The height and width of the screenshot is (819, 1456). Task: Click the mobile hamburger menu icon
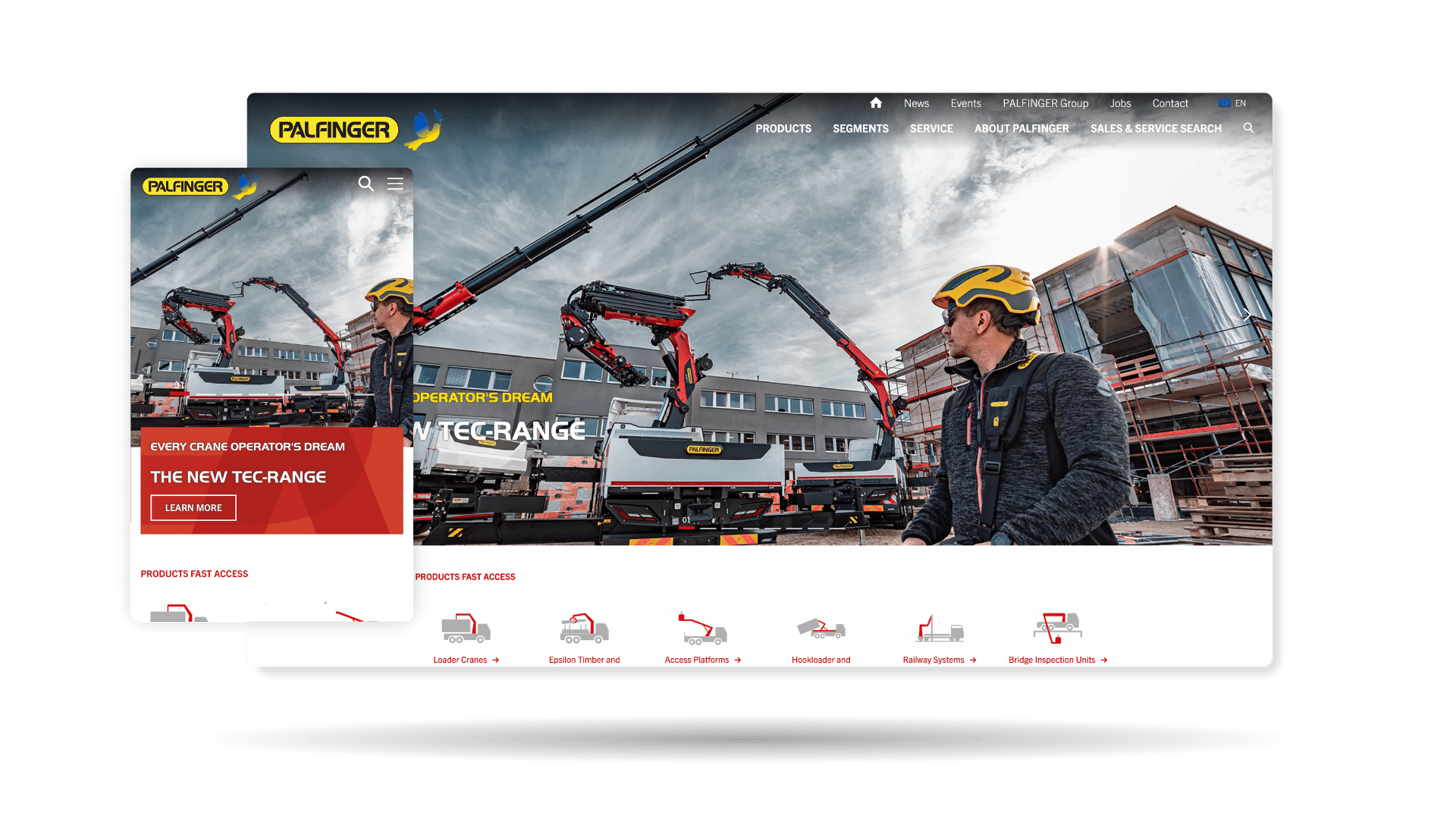tap(394, 183)
